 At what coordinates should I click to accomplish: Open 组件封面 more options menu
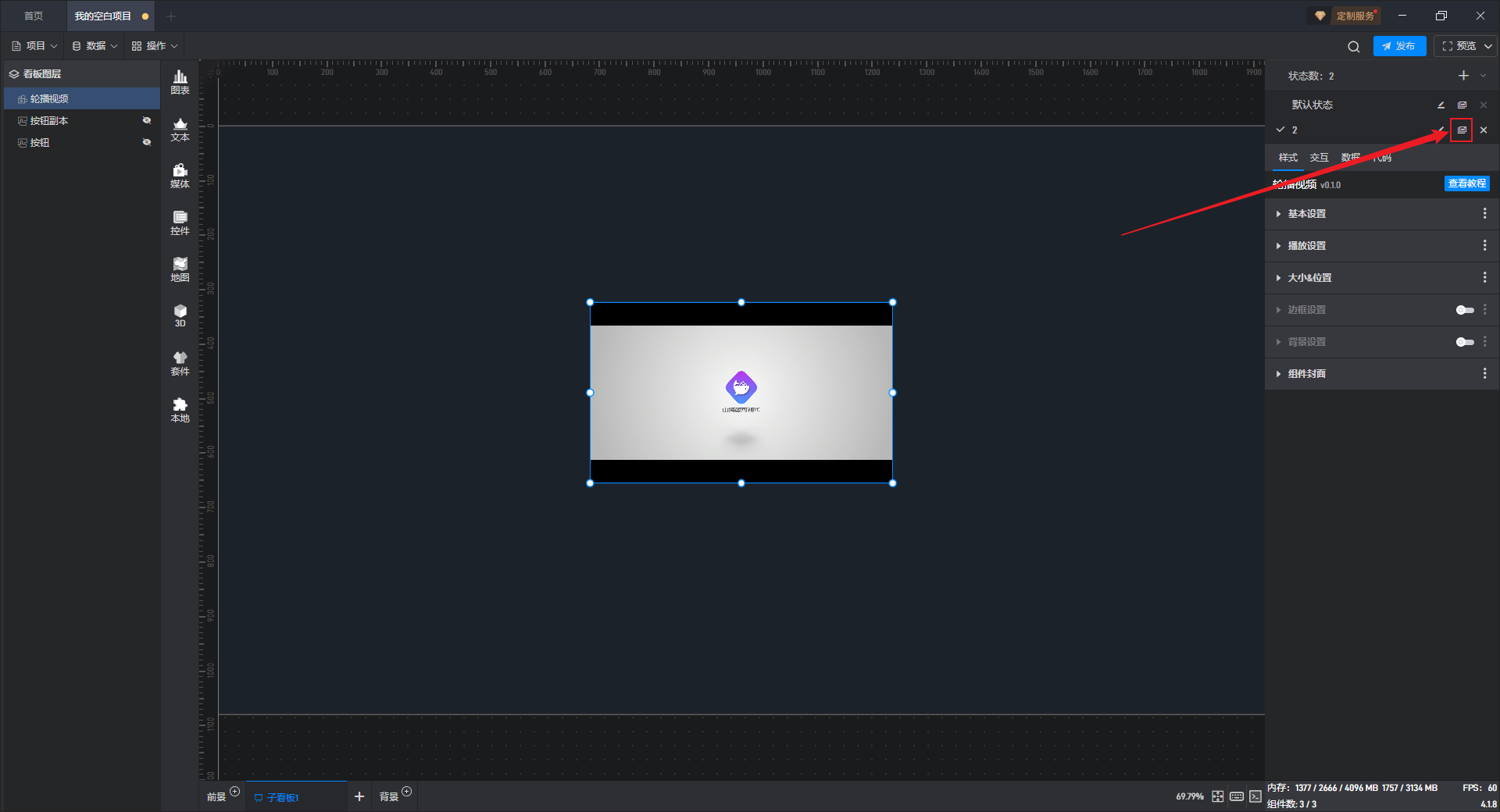(1484, 374)
